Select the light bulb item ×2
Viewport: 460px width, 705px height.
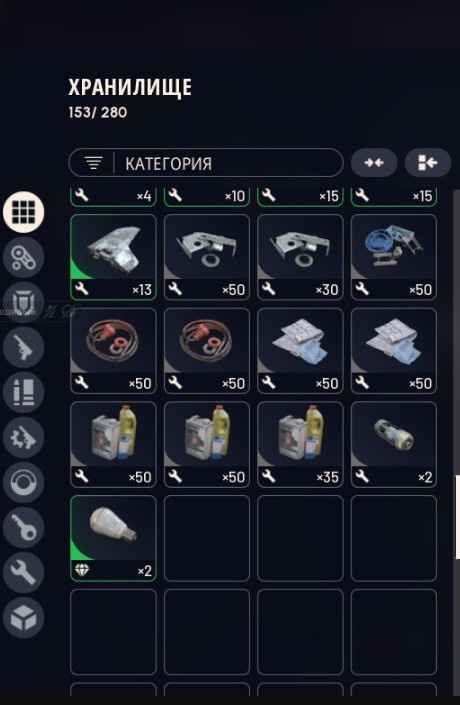pos(113,538)
